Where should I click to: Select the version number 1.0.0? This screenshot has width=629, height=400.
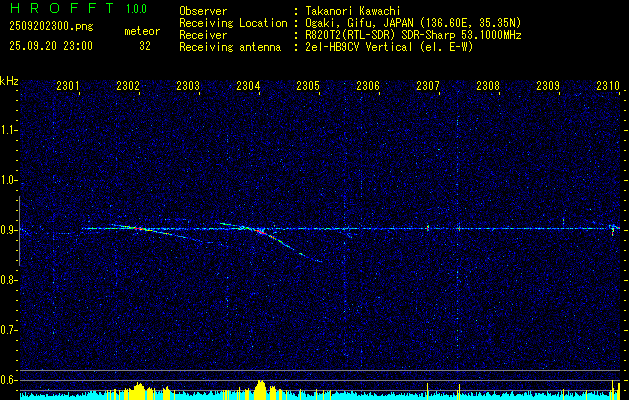136,9
